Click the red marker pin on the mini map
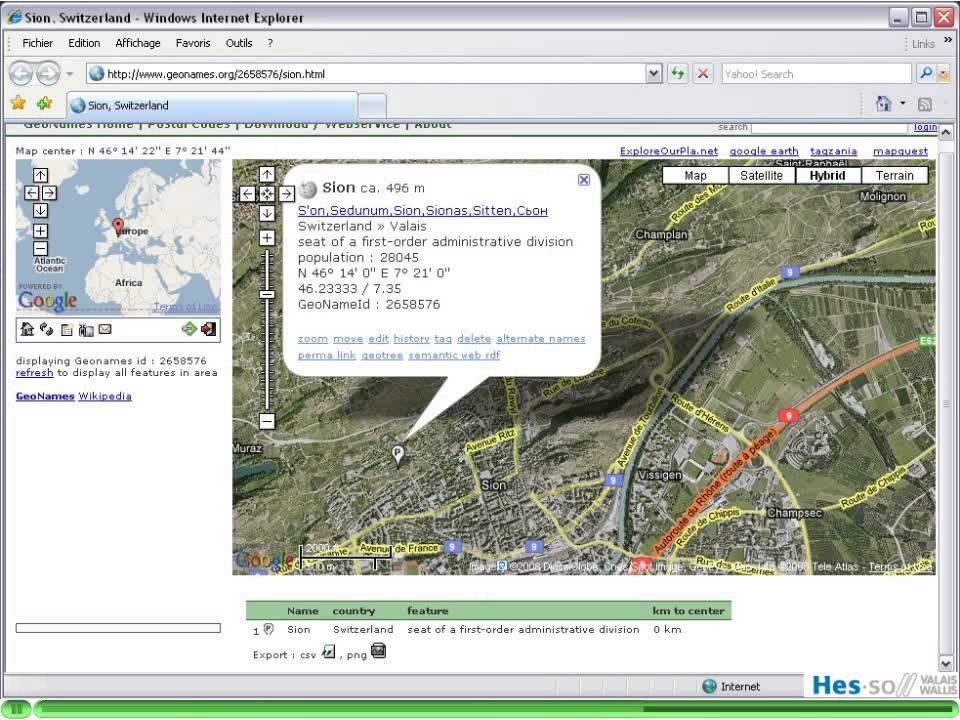 [118, 227]
